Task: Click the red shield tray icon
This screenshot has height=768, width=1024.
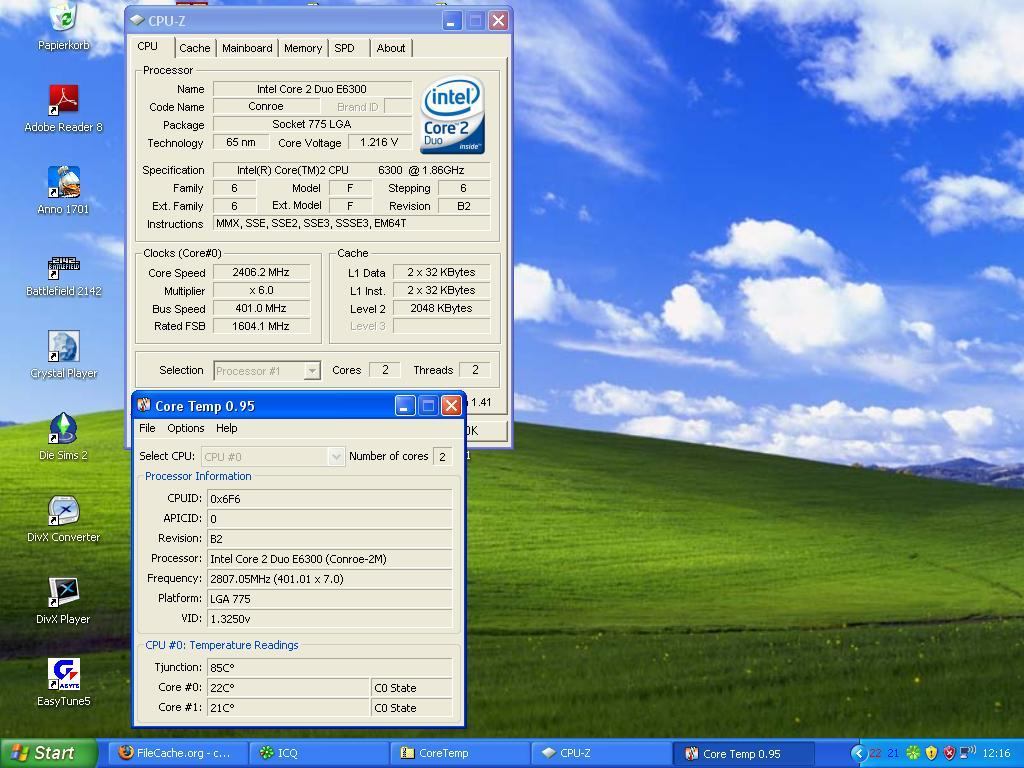Action: click(950, 754)
